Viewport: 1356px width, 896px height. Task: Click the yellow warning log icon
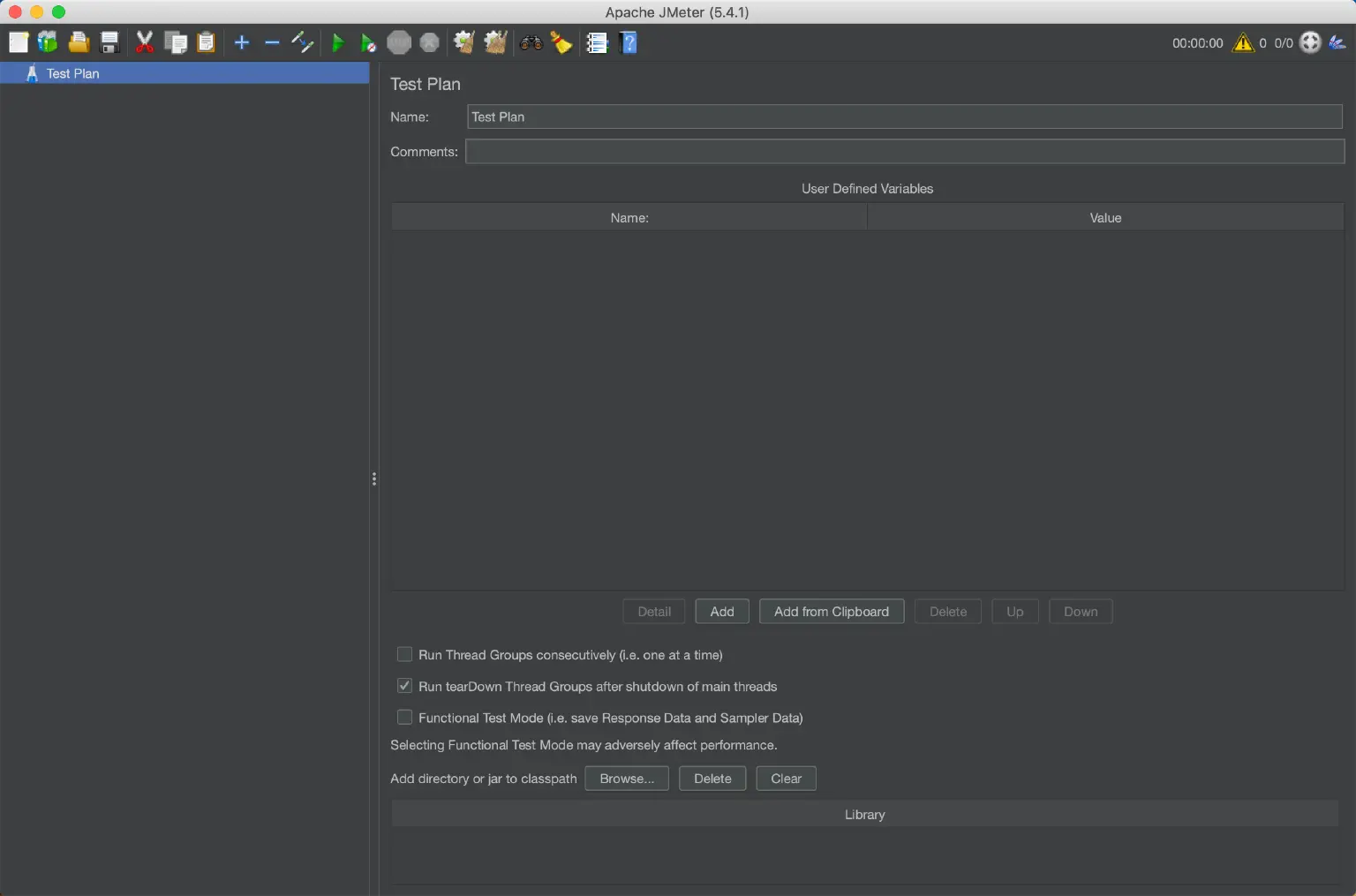click(x=1243, y=42)
